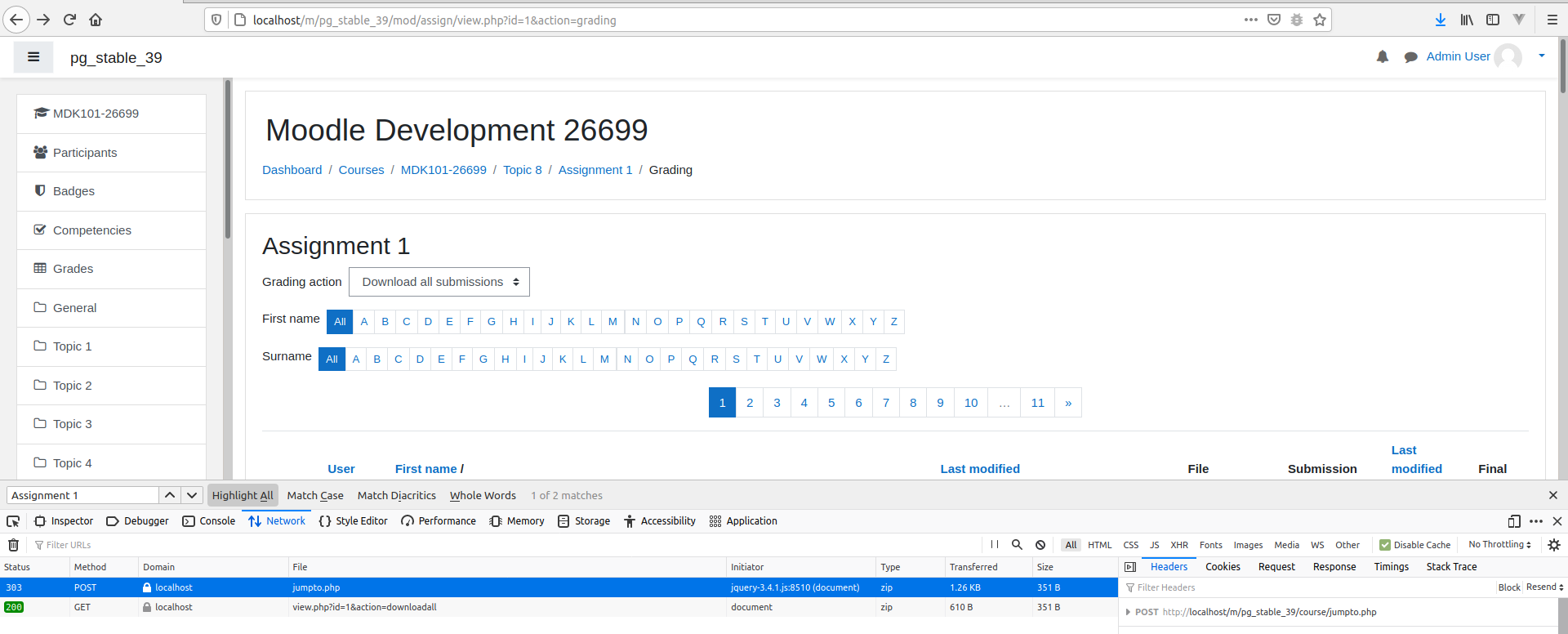Click the find bar Assignment 1 text field
Image resolution: width=1568 pixels, height=634 pixels.
pyautogui.click(x=82, y=495)
